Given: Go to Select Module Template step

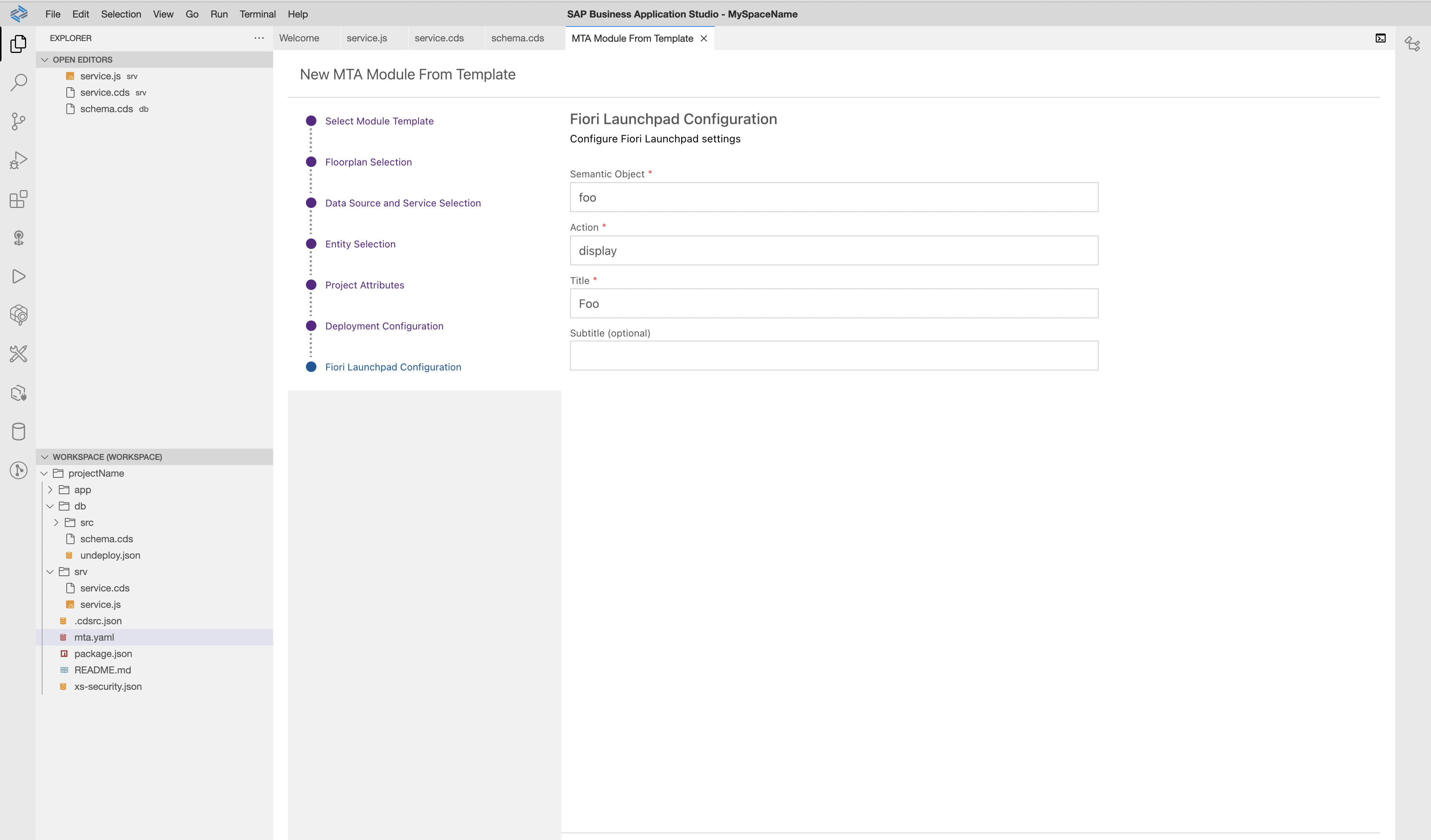Looking at the screenshot, I should tap(379, 121).
